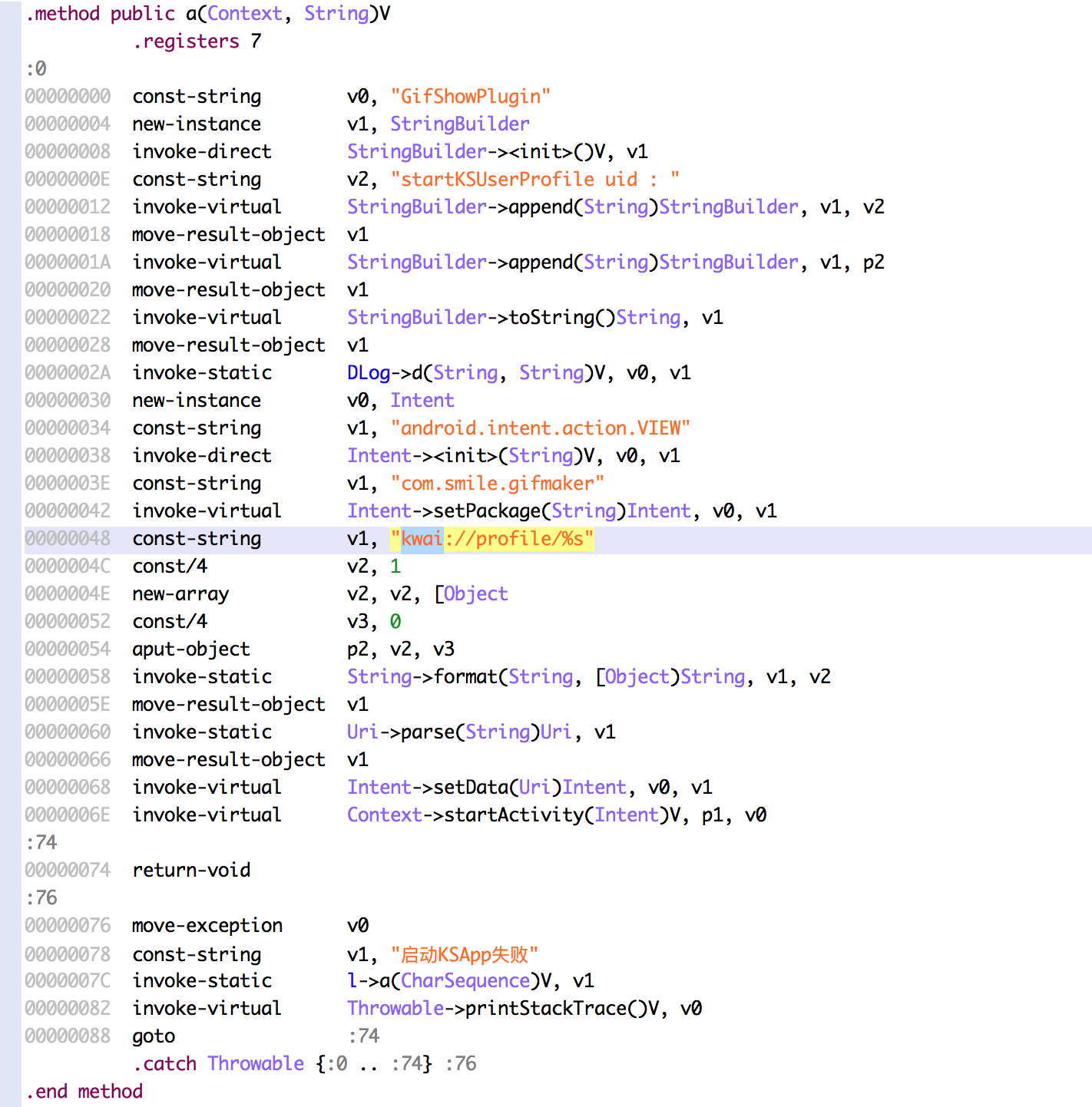The width and height of the screenshot is (1092, 1107).
Task: Click the setData method in Intent->setData
Action: (470, 788)
